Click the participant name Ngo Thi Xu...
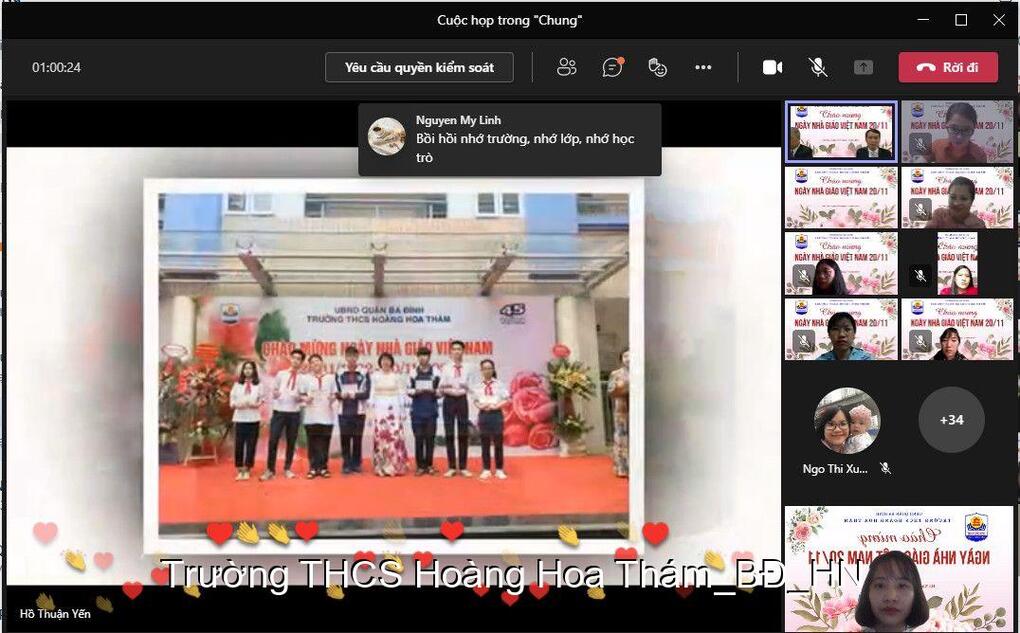Viewport: 1020px width, 633px height. point(835,468)
